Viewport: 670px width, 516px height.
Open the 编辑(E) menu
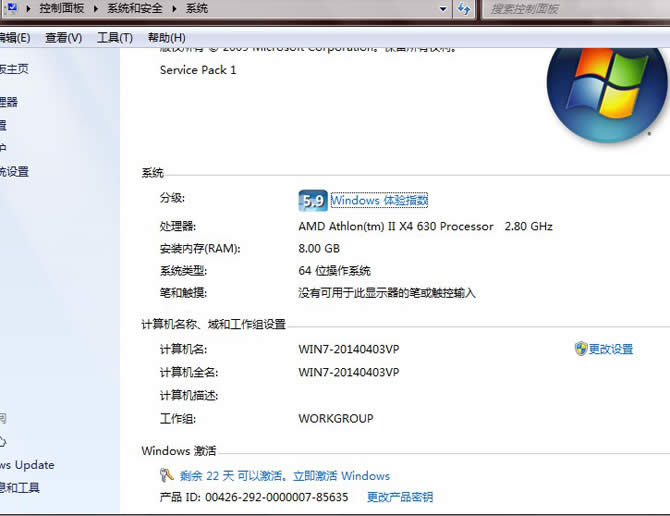(15, 38)
